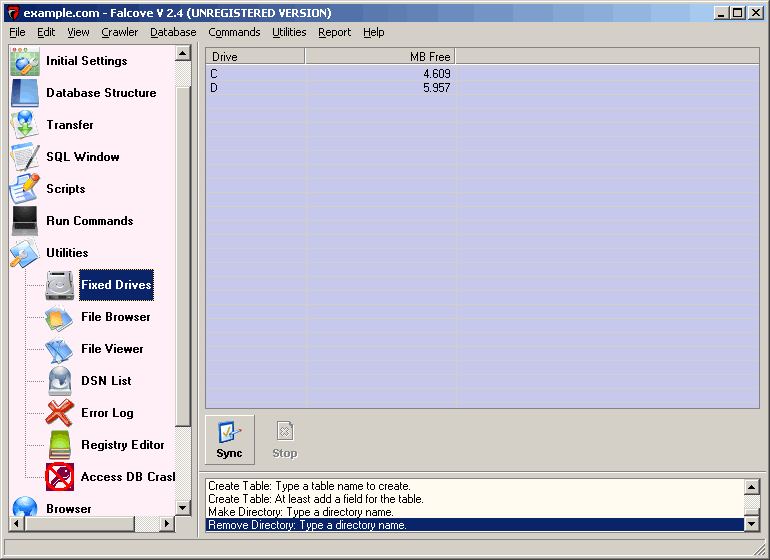Open the Report menu

click(334, 32)
